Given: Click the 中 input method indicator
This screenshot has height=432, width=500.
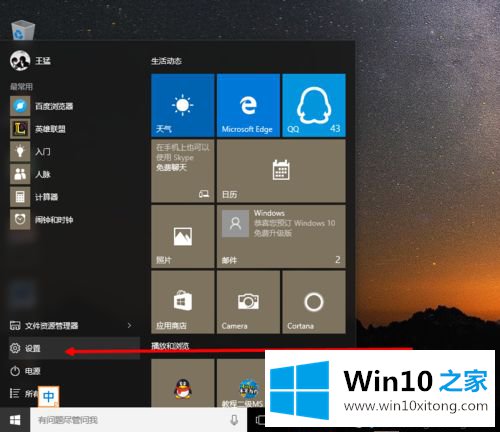Looking at the screenshot, I should point(48,396).
